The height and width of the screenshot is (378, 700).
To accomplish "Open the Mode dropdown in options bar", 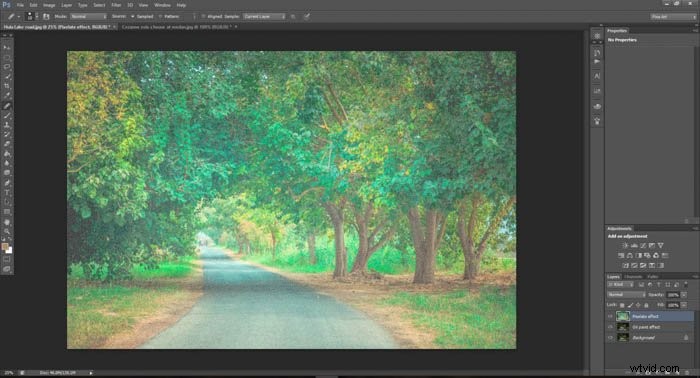I will [88, 17].
